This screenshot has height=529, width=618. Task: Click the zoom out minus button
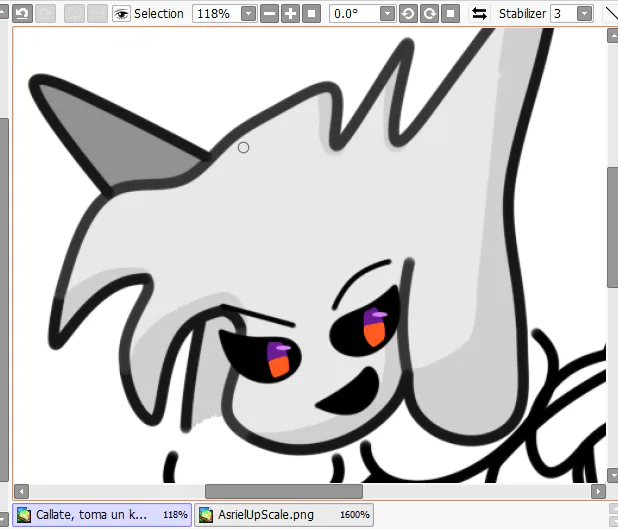[x=269, y=14]
